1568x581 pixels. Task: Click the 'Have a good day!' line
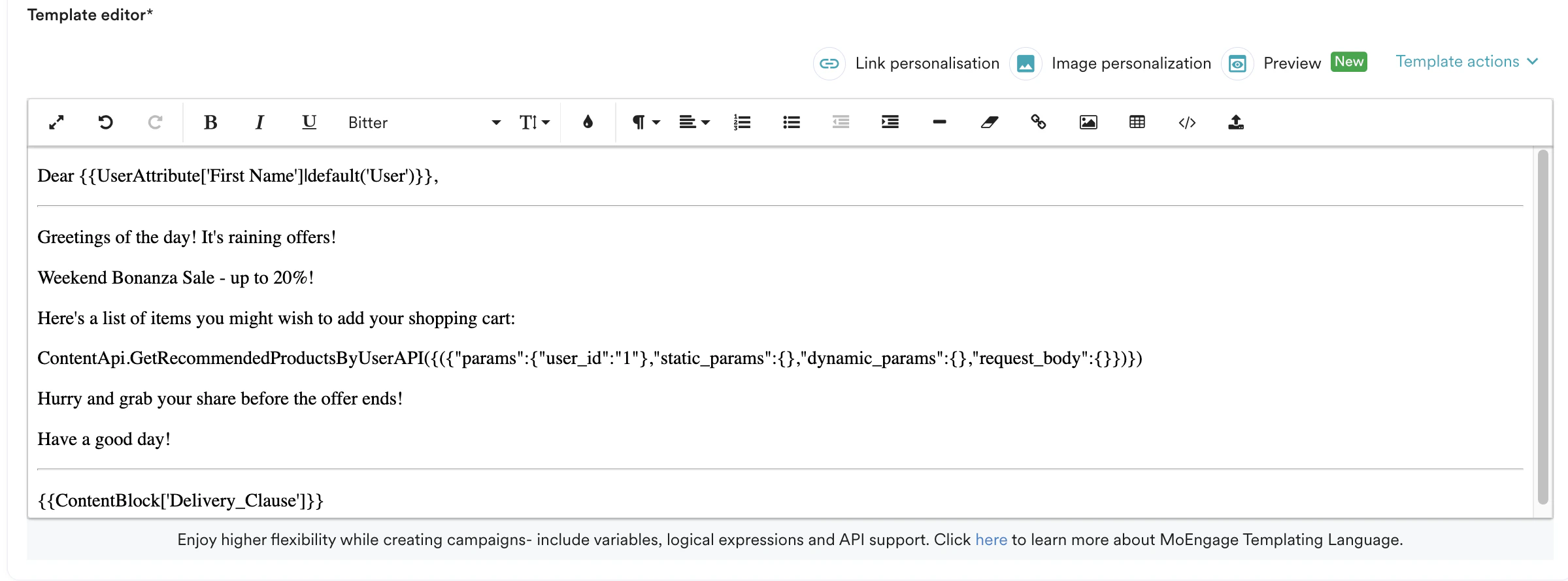click(x=104, y=439)
